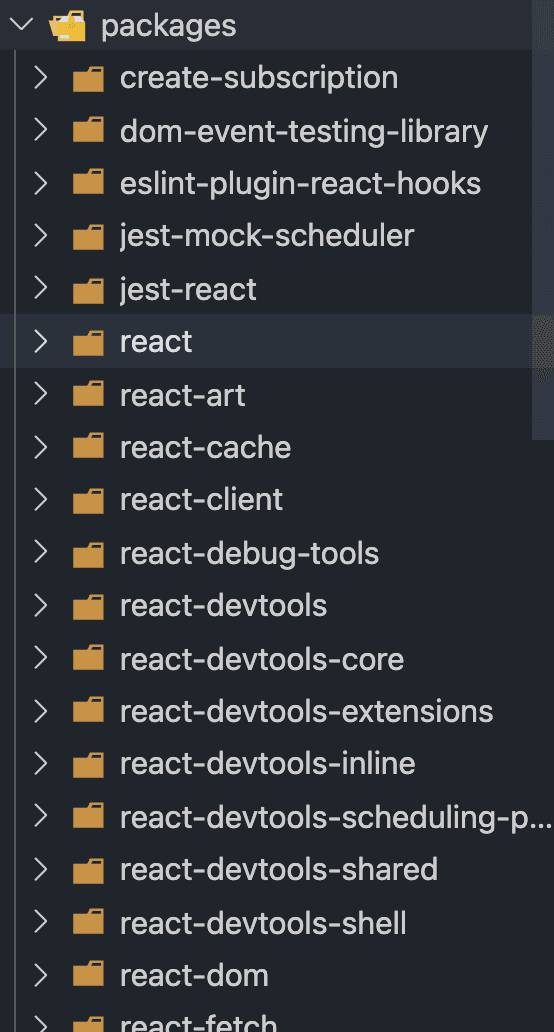Screen dimensions: 554x1032
Task: Click the eslint-plugin-react-hooks folder icon
Action: click(x=88, y=183)
